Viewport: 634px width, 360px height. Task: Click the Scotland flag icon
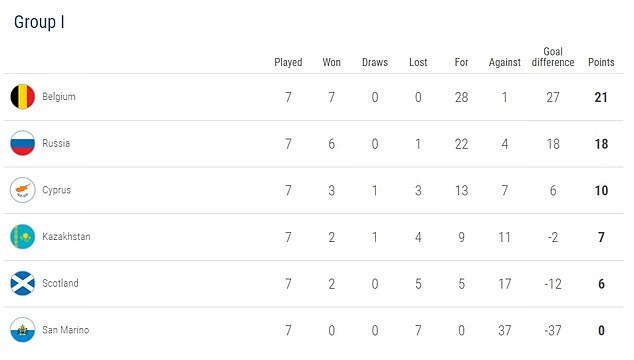click(x=23, y=283)
